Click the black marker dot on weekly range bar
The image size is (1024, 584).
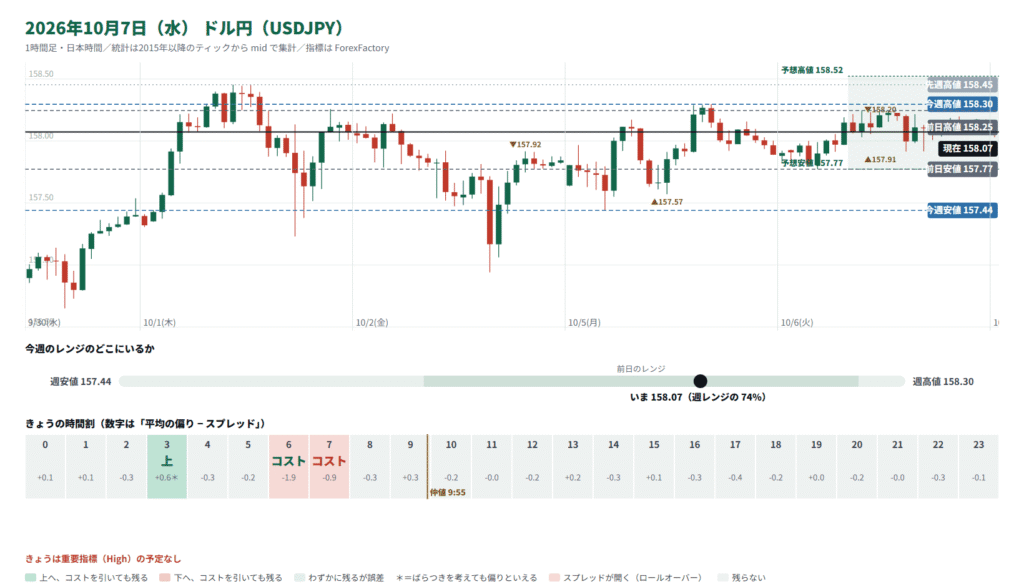pos(700,381)
